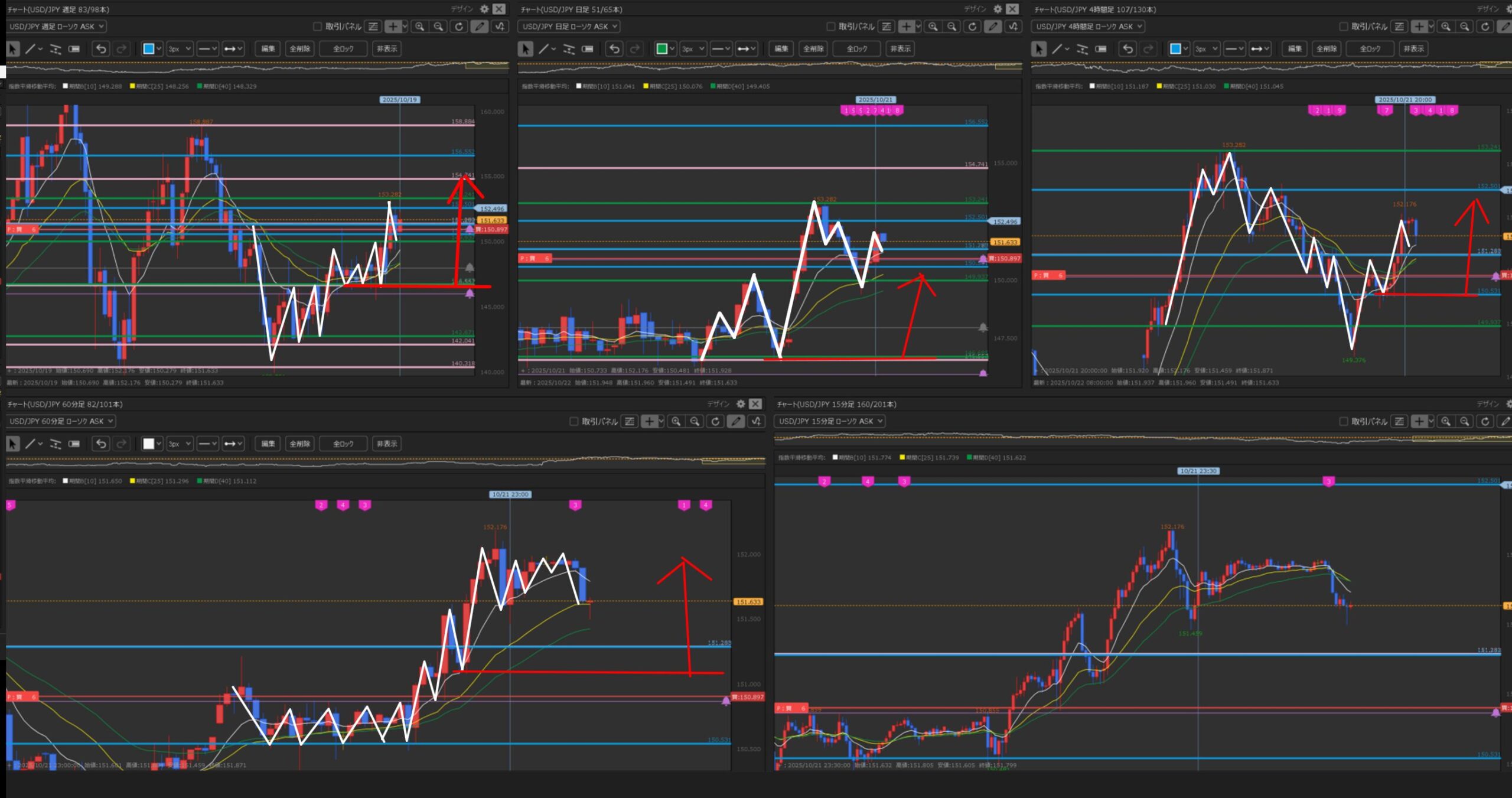Check 取引パネル box on the 60-minute chart

(x=573, y=421)
